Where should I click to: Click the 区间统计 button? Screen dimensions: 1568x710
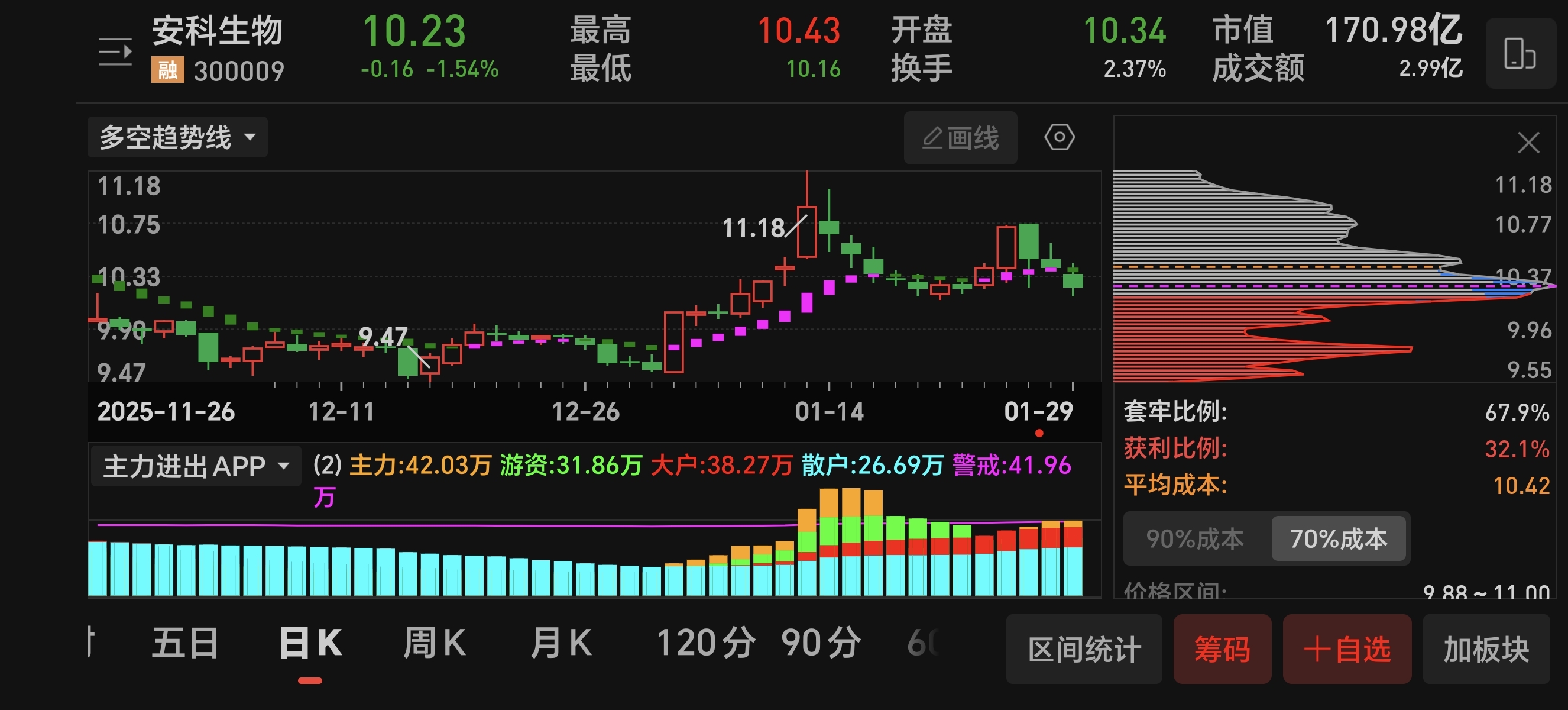[x=1084, y=649]
